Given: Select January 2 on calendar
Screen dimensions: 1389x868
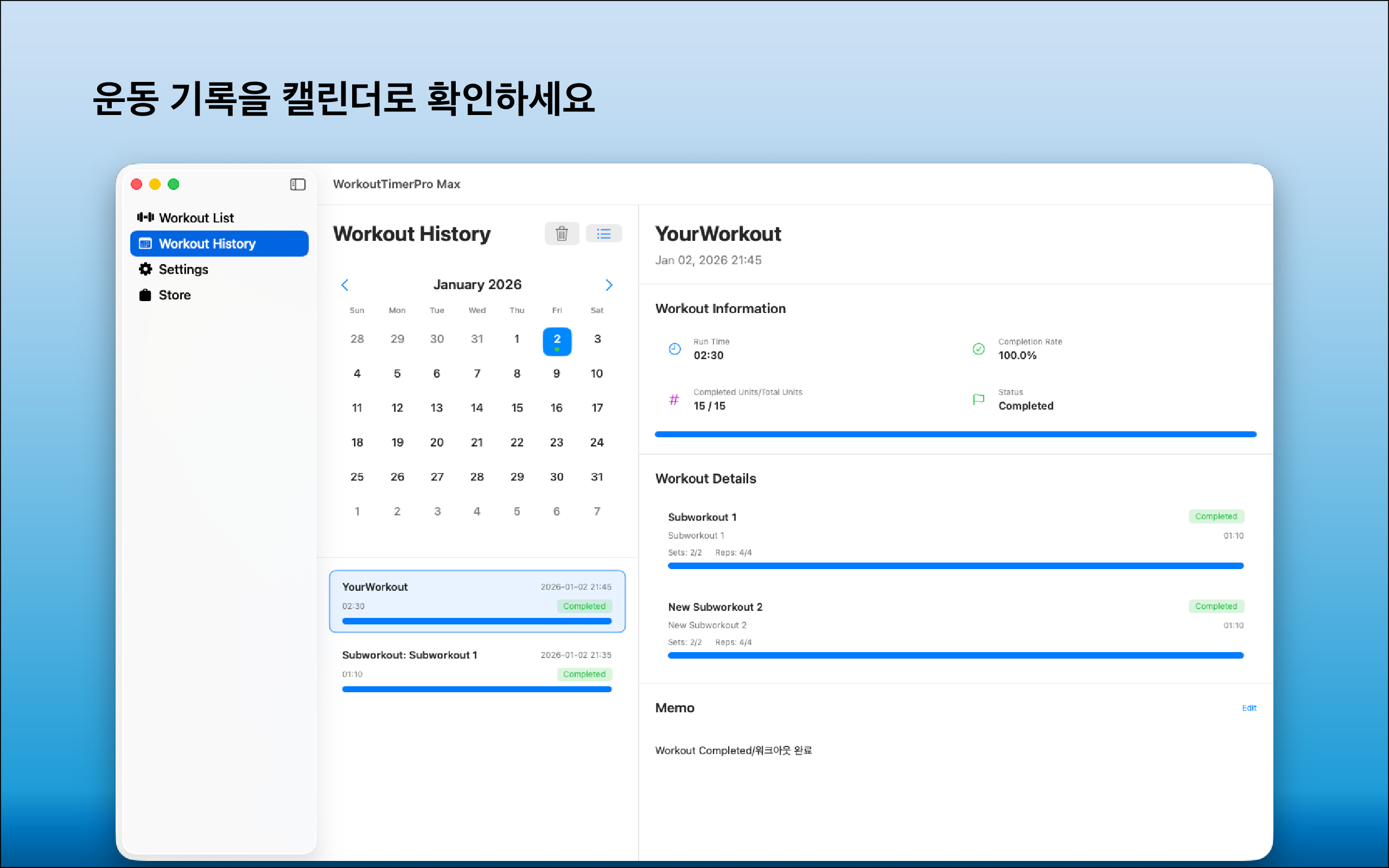Looking at the screenshot, I should pyautogui.click(x=557, y=341).
